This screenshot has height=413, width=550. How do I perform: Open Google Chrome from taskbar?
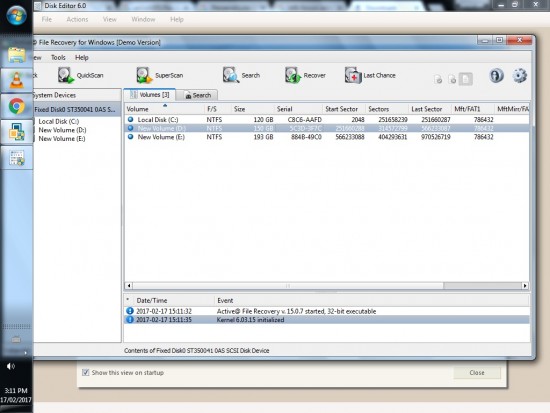tap(16, 106)
